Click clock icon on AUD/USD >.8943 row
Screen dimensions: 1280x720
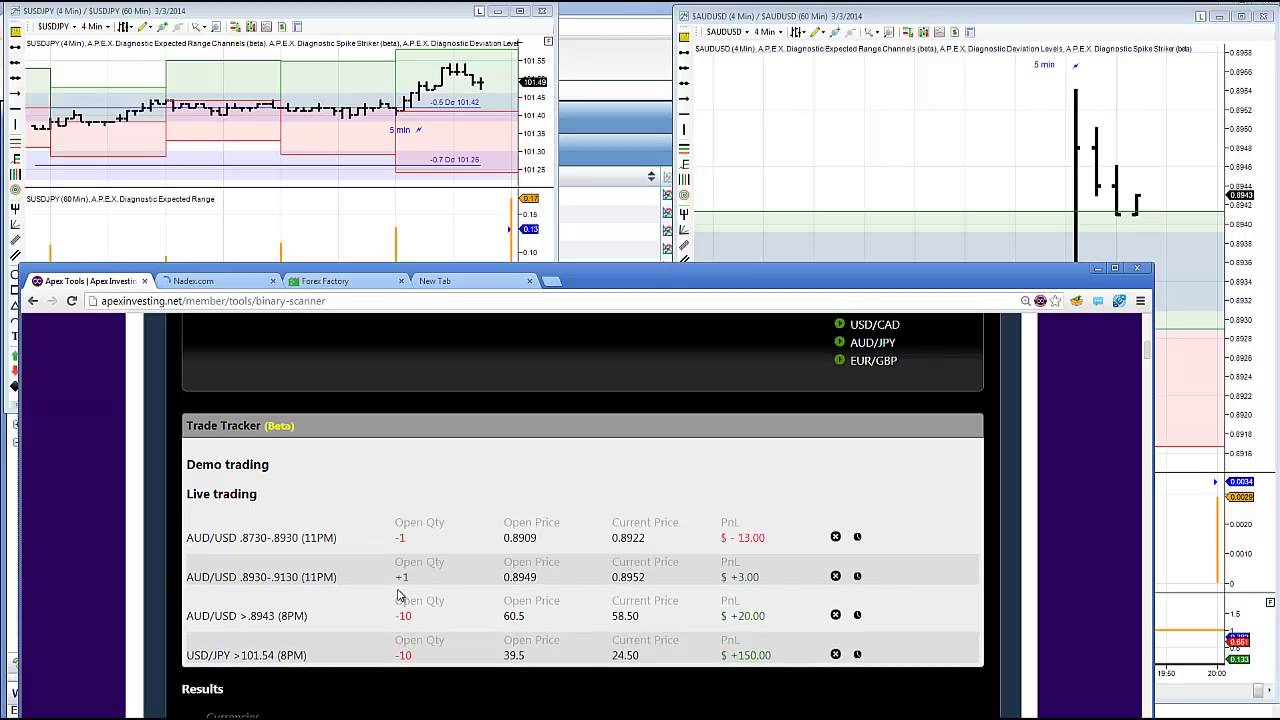coord(857,615)
